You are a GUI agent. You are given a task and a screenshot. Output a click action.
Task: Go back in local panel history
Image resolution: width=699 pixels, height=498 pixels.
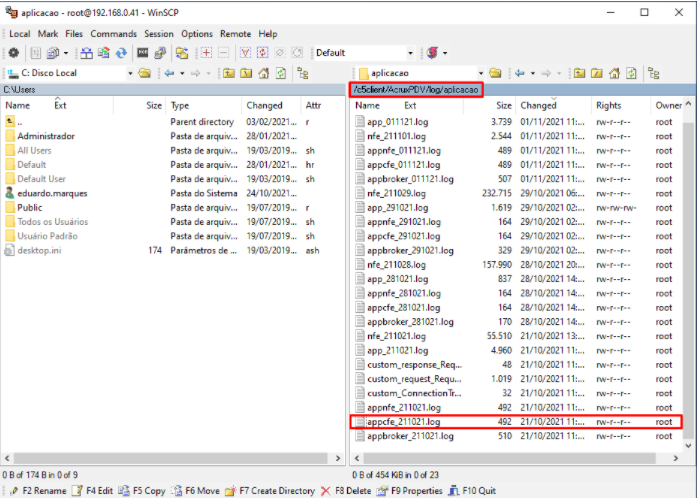tap(169, 73)
